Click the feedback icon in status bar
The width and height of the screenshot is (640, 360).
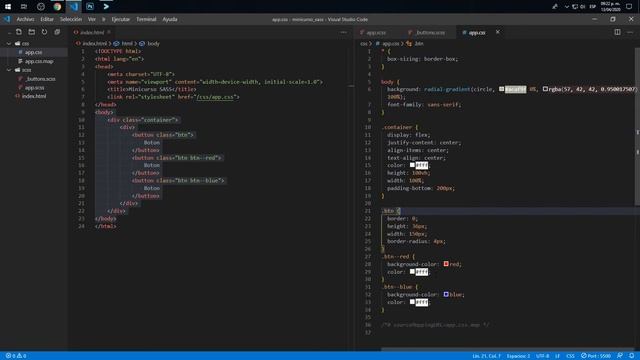620,356
